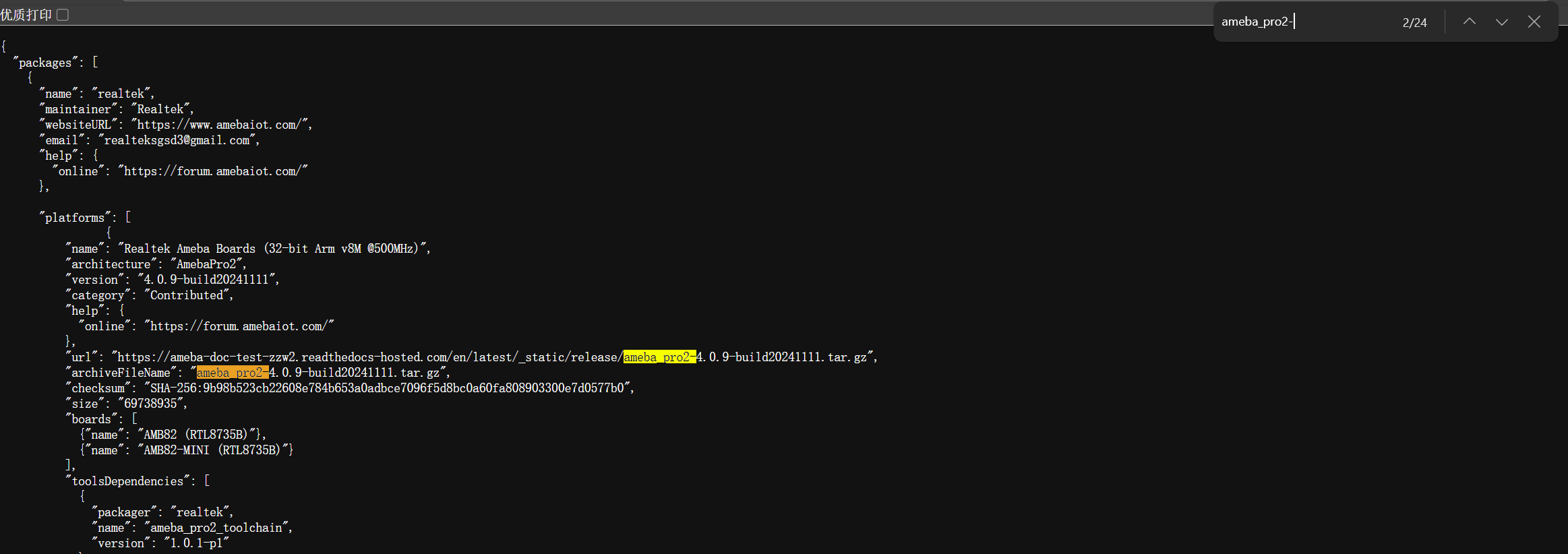Enable the 优质打印 pretty-print checkbox
This screenshot has height=554, width=1568.
point(63,15)
